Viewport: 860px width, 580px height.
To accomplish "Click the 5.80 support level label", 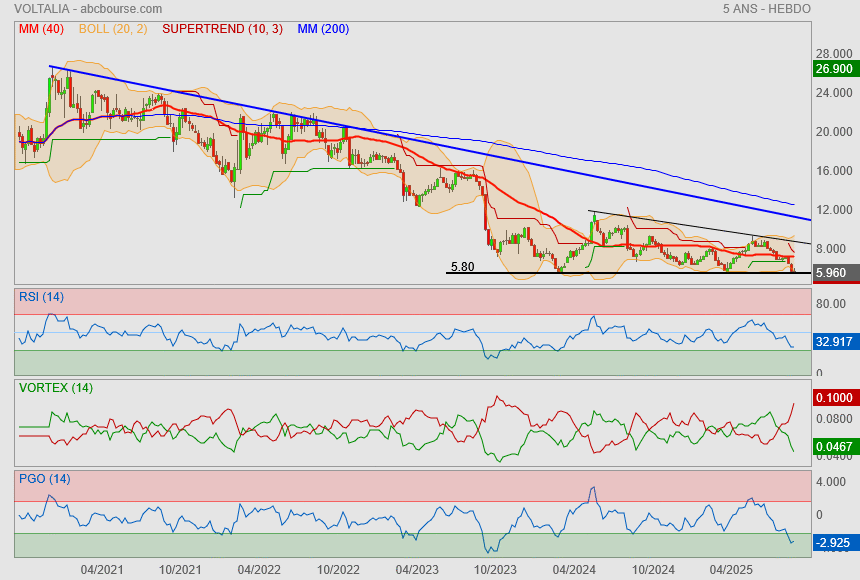I will tap(463, 267).
